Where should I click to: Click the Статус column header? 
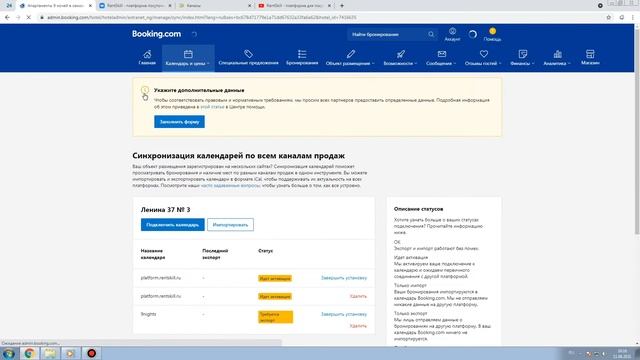click(265, 251)
